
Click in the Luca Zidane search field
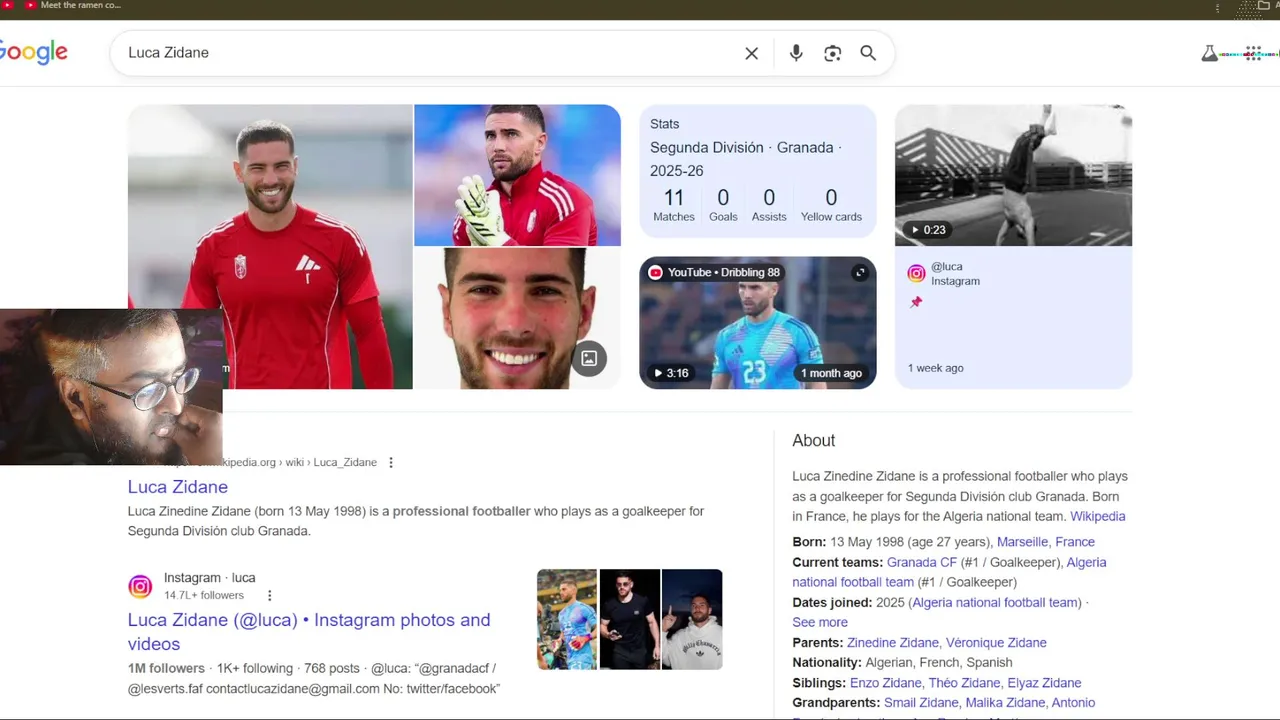430,53
